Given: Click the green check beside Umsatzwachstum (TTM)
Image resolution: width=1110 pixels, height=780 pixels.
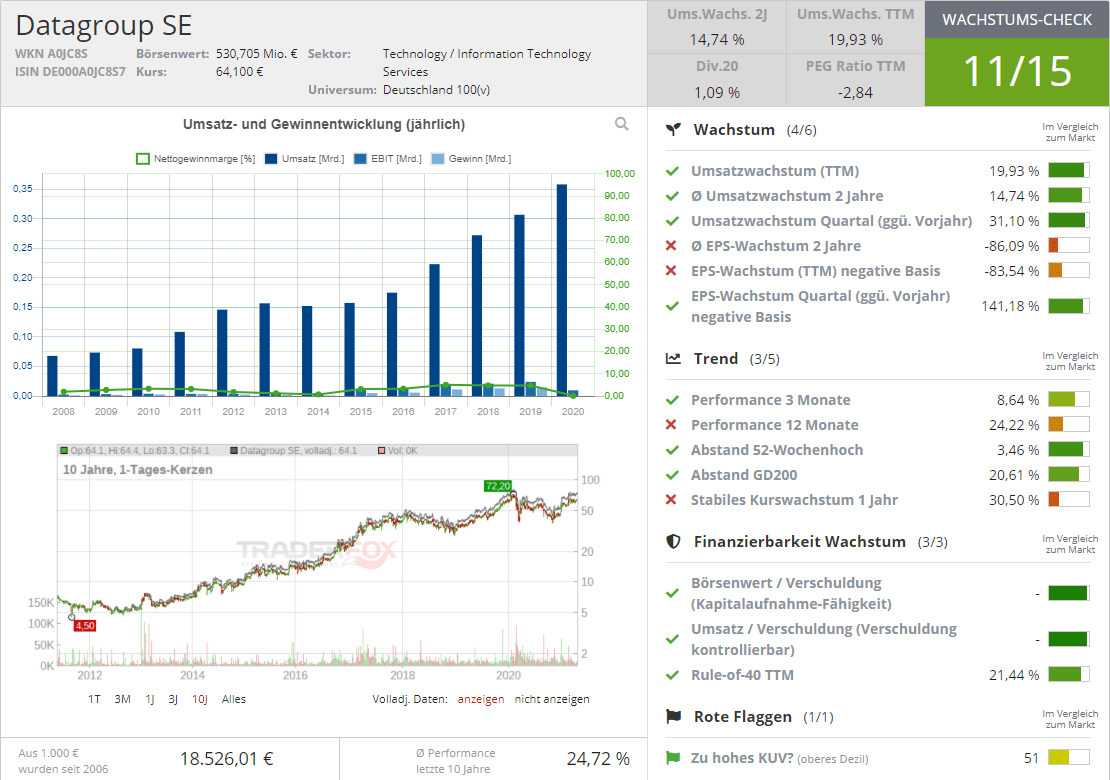Looking at the screenshot, I should click(x=673, y=171).
